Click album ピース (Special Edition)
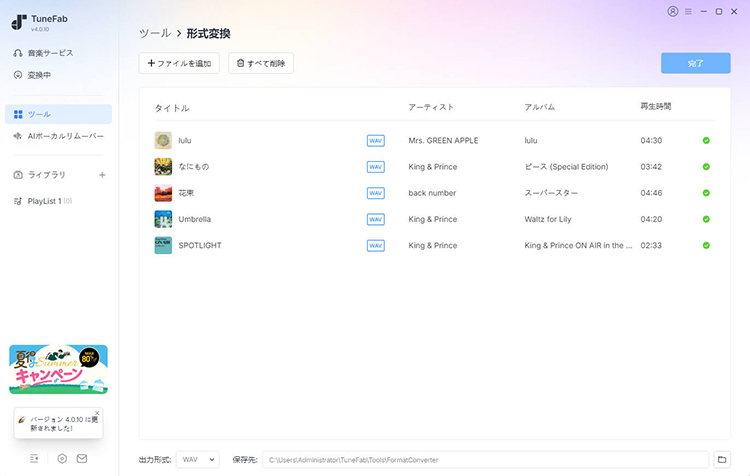 pos(566,167)
